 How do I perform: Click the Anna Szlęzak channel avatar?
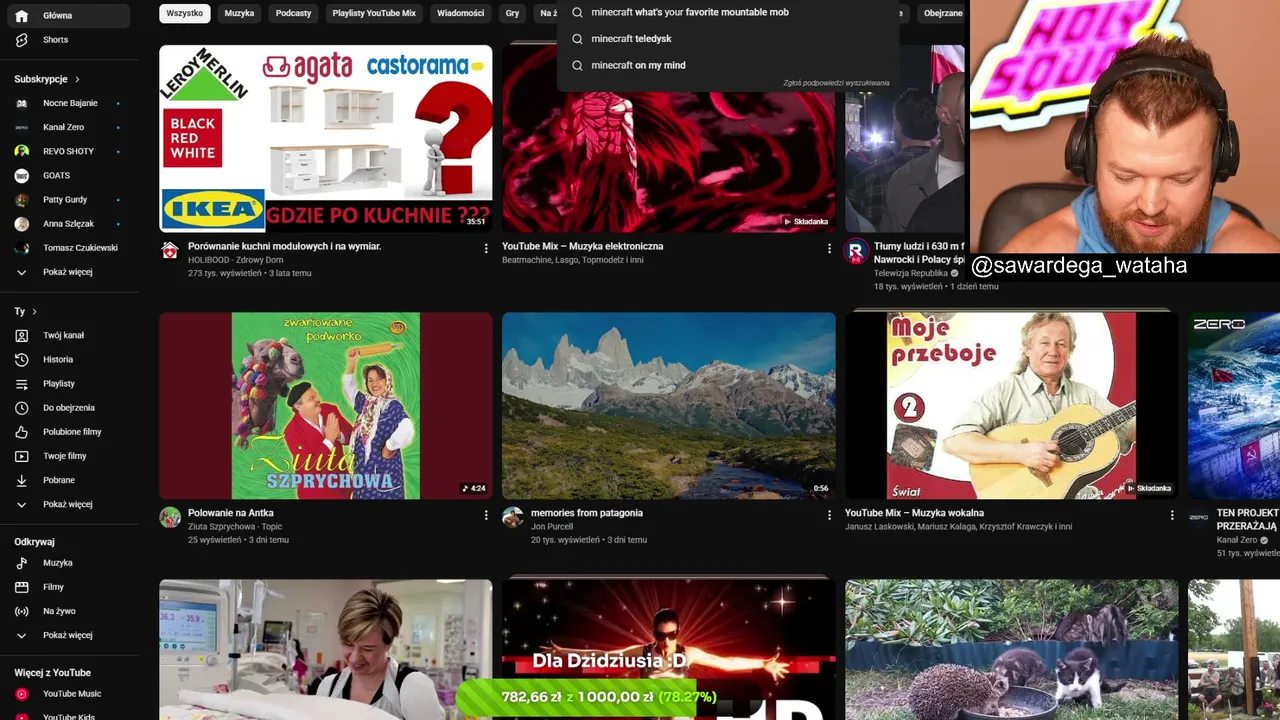pos(21,224)
